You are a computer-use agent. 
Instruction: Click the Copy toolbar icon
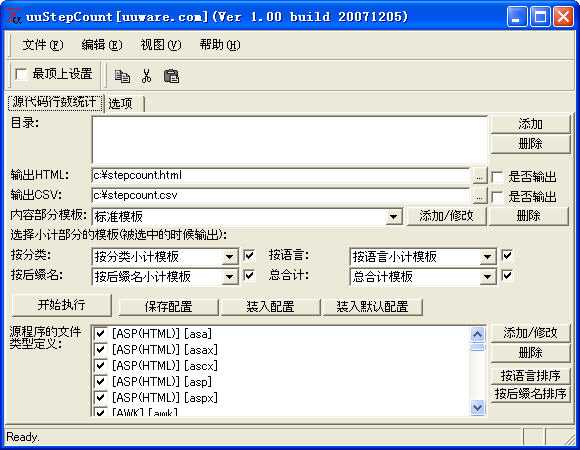[x=122, y=76]
